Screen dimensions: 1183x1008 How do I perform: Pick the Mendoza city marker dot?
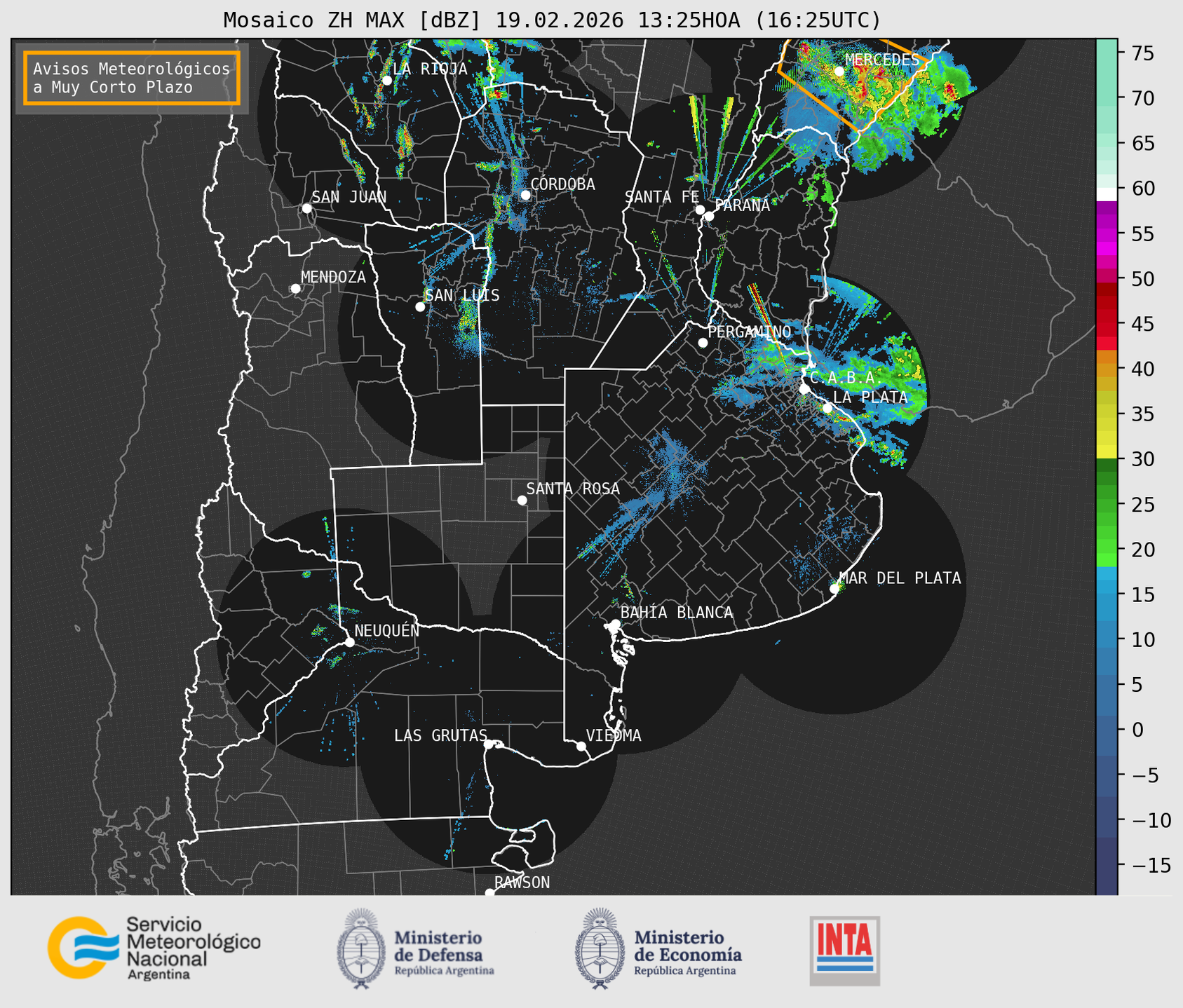tap(295, 289)
